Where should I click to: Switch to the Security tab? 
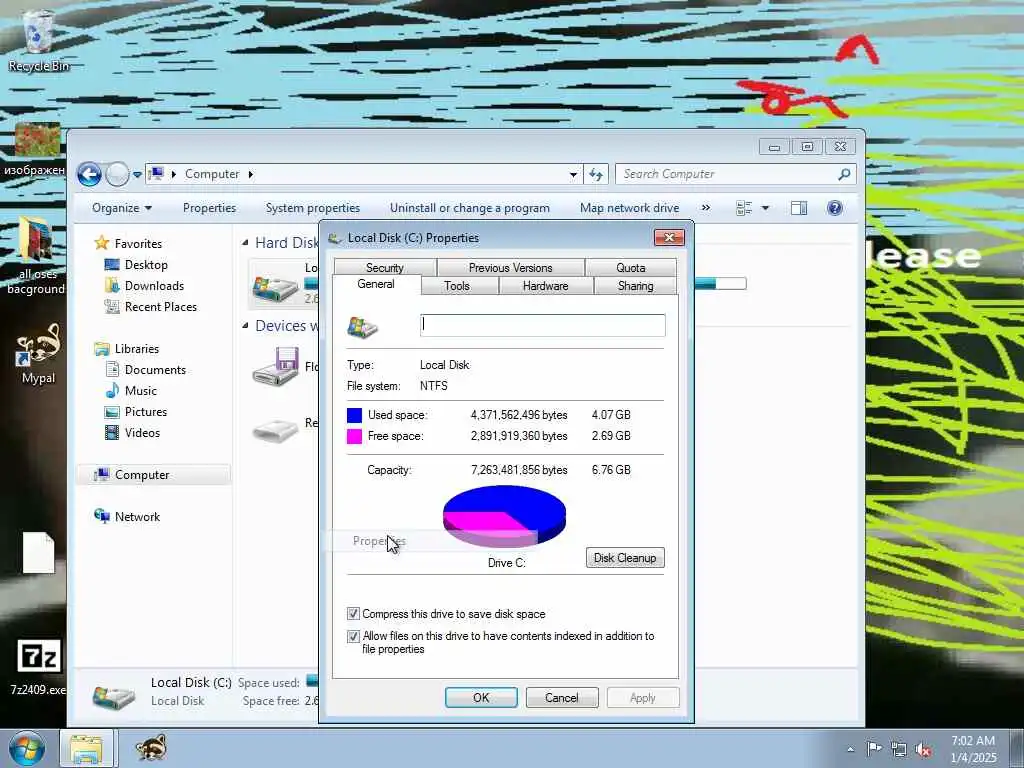tap(385, 268)
